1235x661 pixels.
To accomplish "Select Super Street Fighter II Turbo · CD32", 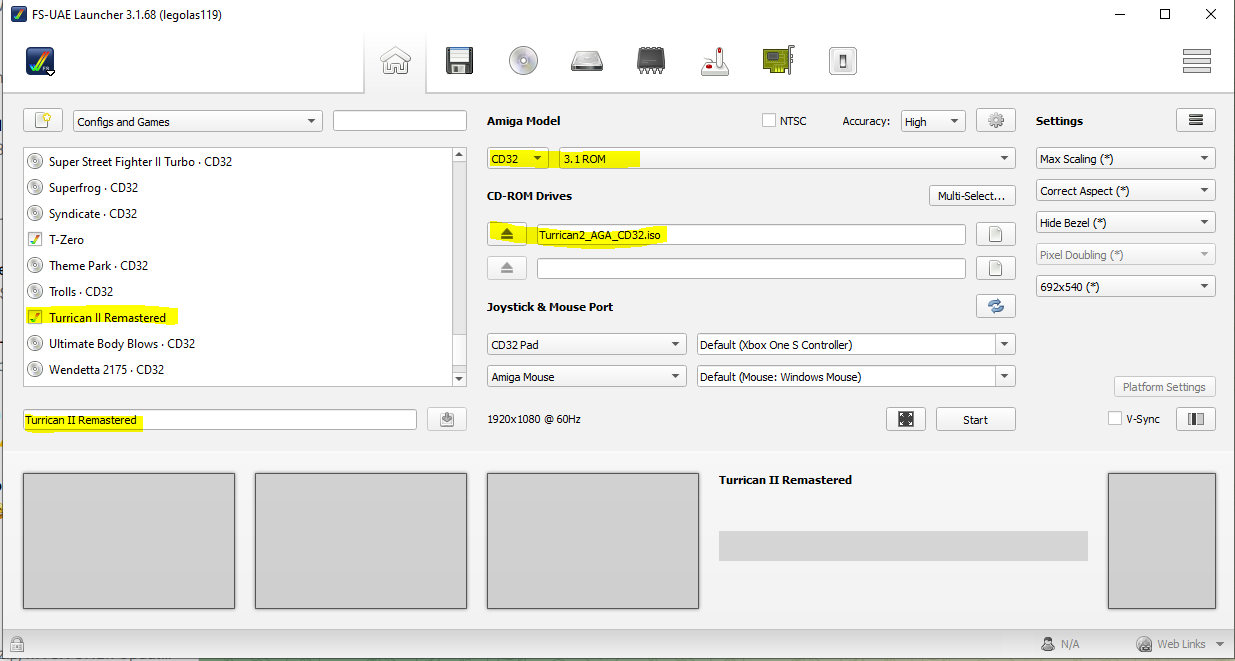I will tap(140, 161).
